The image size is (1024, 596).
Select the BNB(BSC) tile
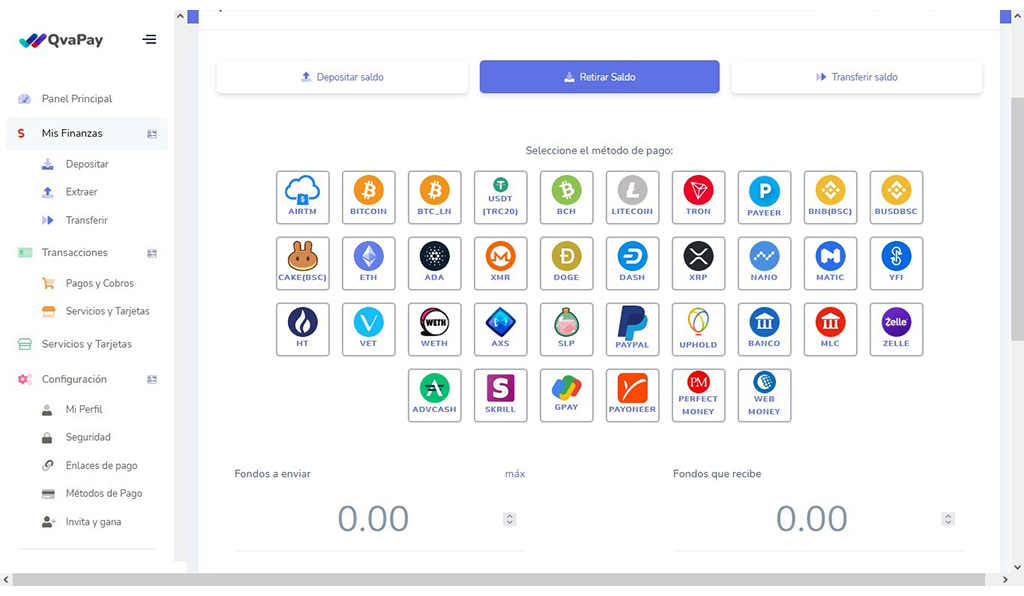point(830,197)
